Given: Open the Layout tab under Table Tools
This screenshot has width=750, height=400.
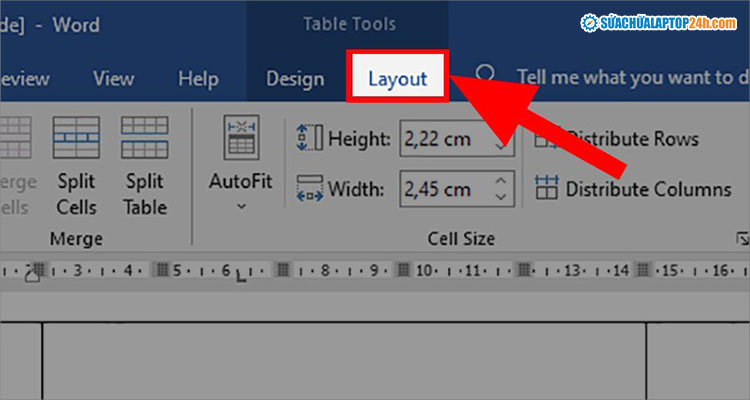Looking at the screenshot, I should 397,78.
